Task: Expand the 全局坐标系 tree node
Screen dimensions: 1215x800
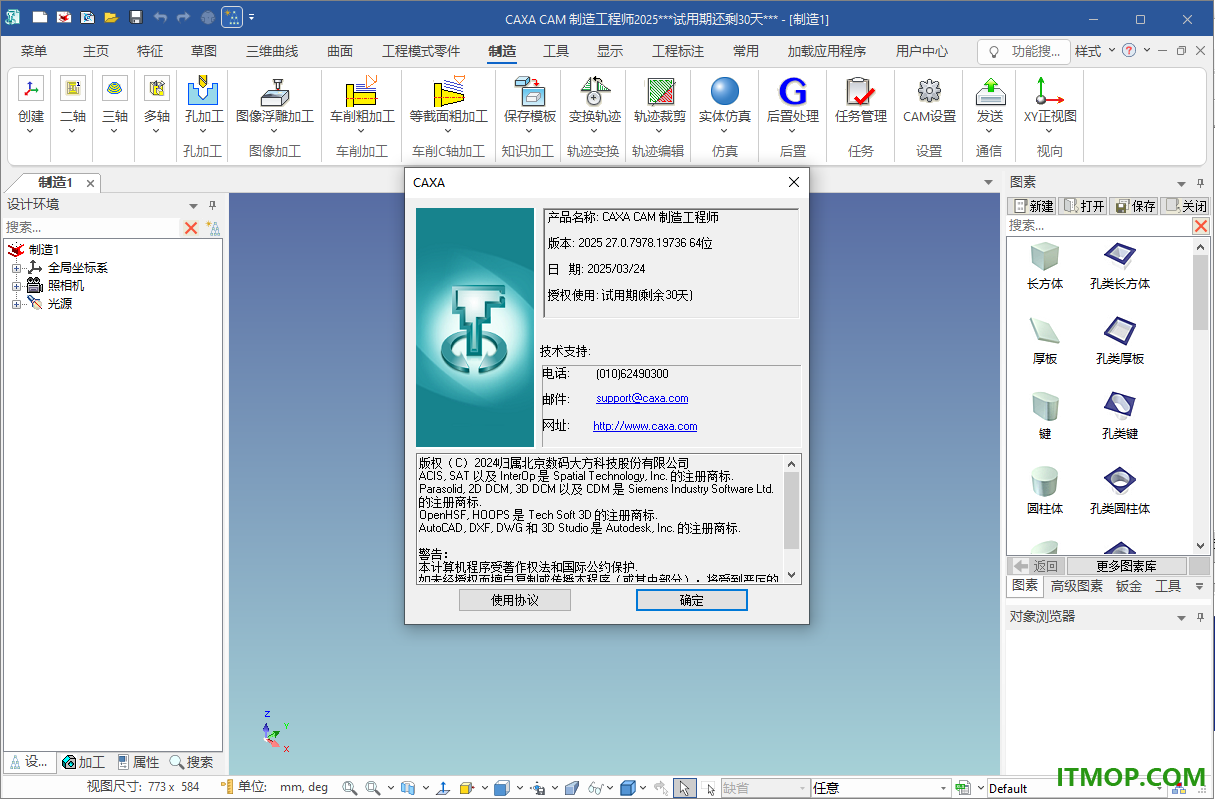Action: 16,268
